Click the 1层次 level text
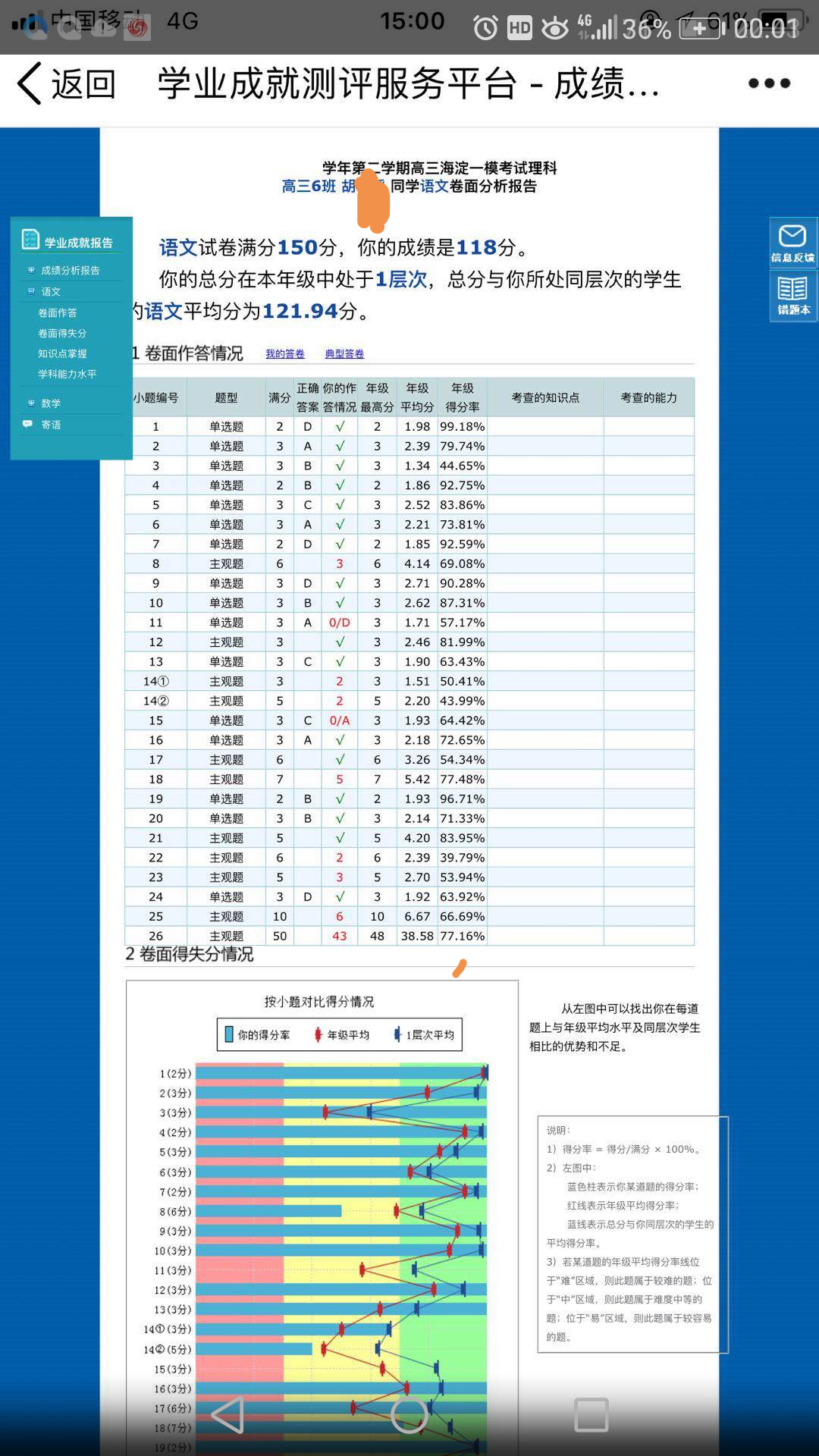This screenshot has width=819, height=1456. [401, 280]
